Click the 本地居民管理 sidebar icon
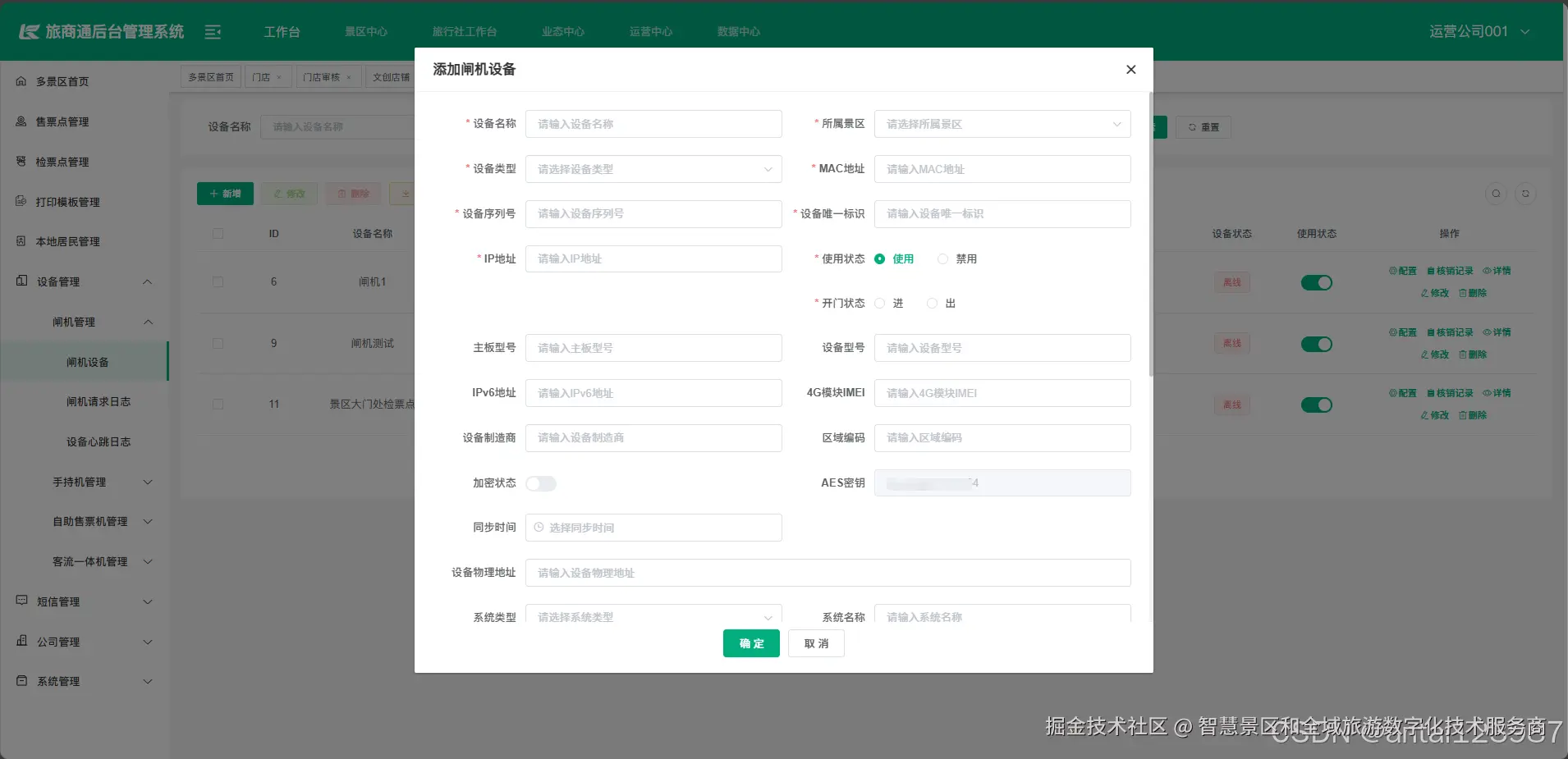The width and height of the screenshot is (1568, 759). pos(21,241)
